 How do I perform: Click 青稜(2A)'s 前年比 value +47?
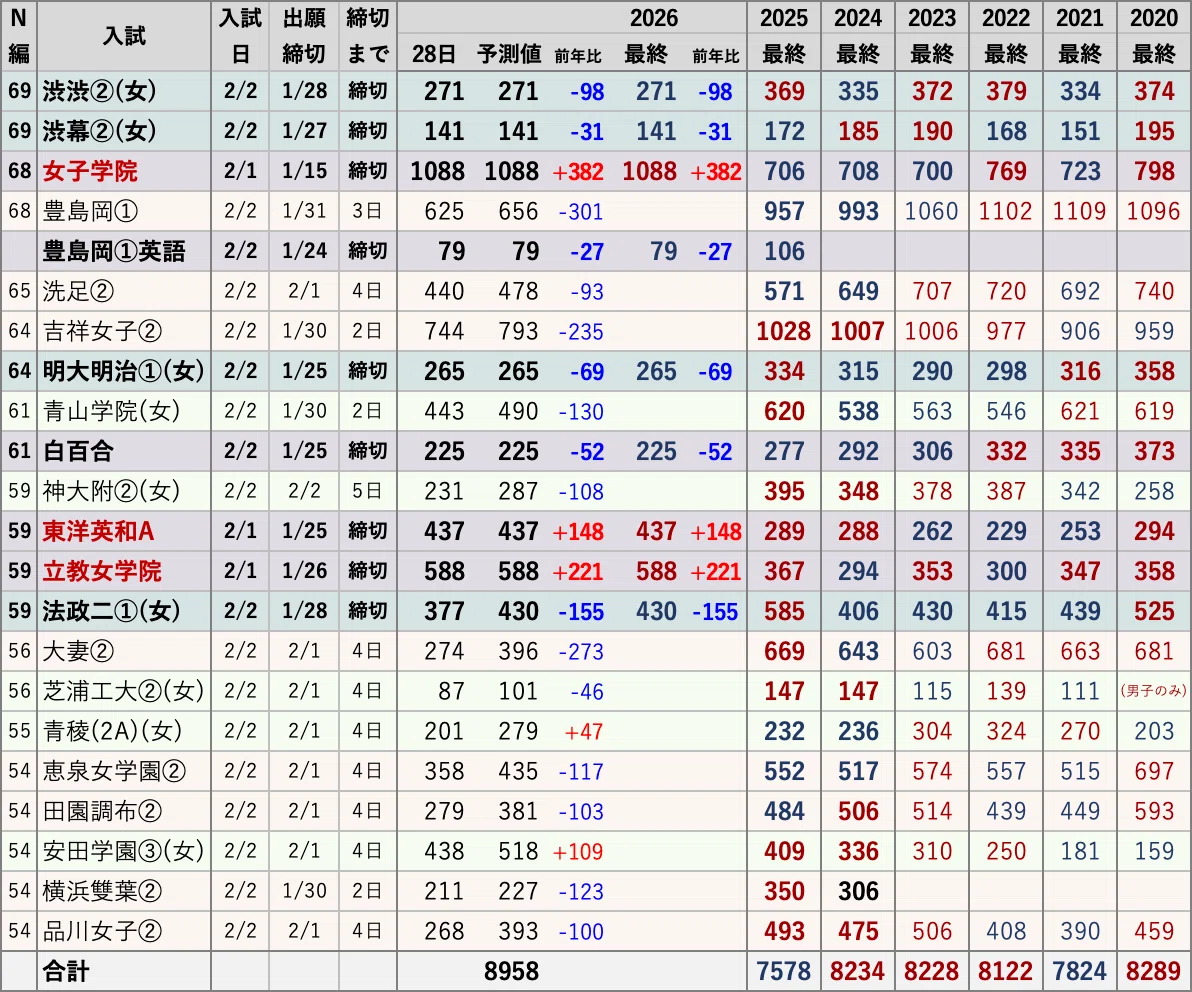(584, 731)
